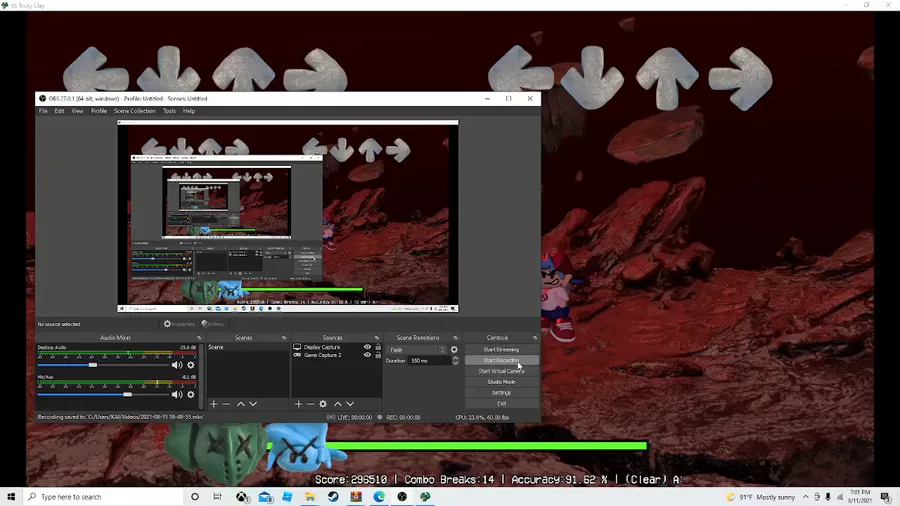Viewport: 900px width, 506px height.
Task: Click Windows Start button
Action: pyautogui.click(x=11, y=497)
